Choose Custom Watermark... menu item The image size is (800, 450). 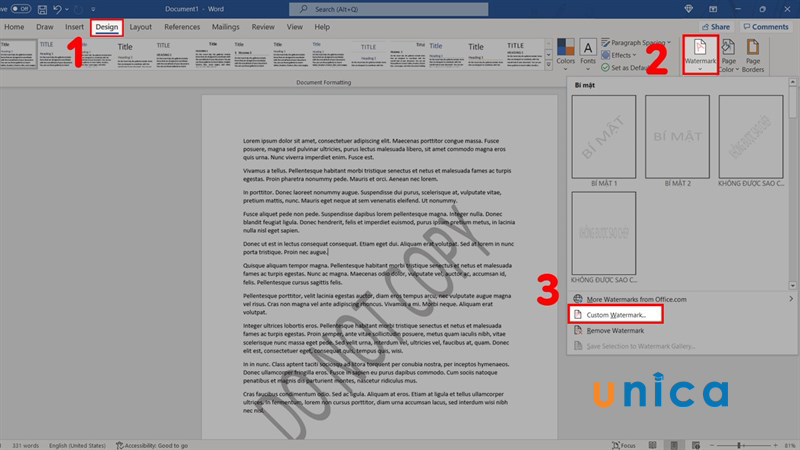tap(615, 315)
